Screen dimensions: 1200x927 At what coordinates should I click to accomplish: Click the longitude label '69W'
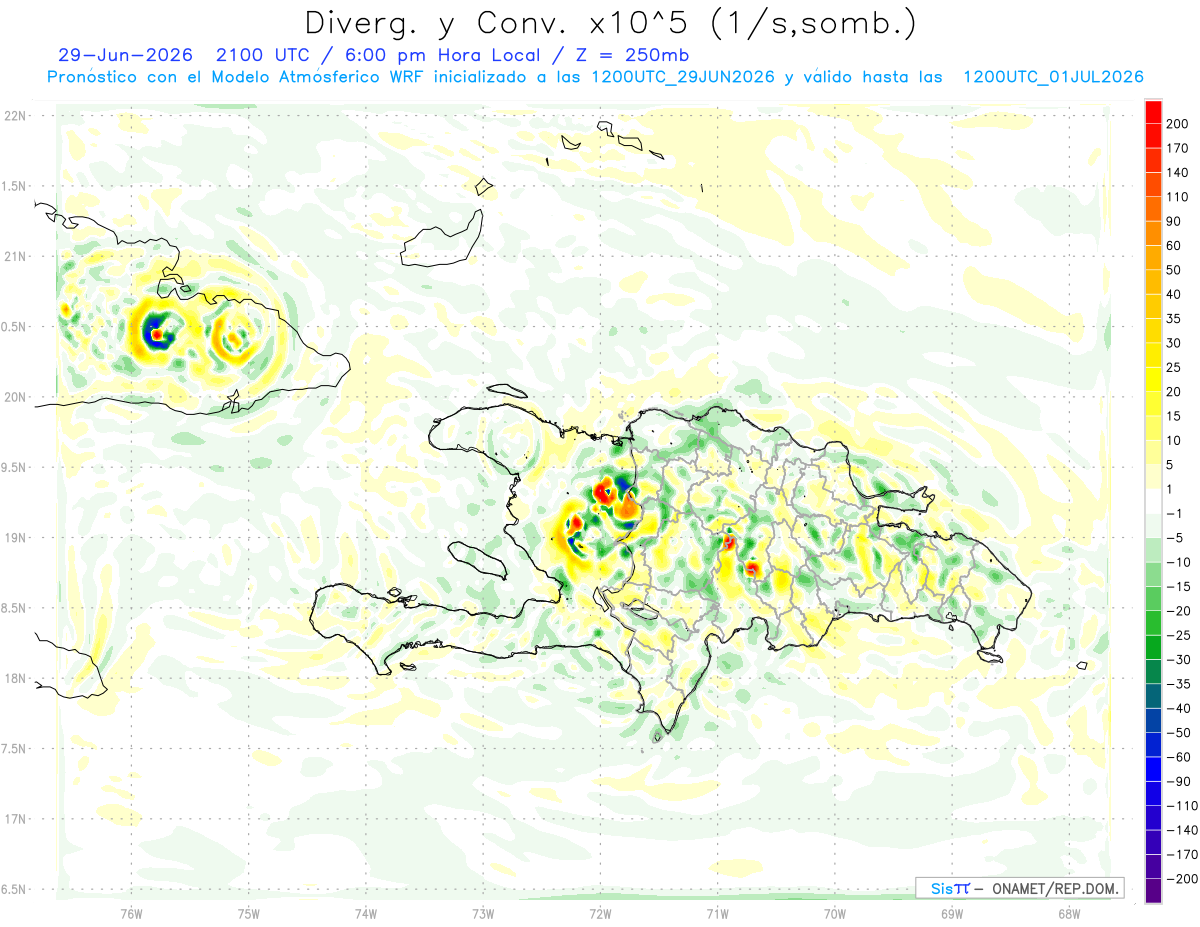click(x=951, y=915)
